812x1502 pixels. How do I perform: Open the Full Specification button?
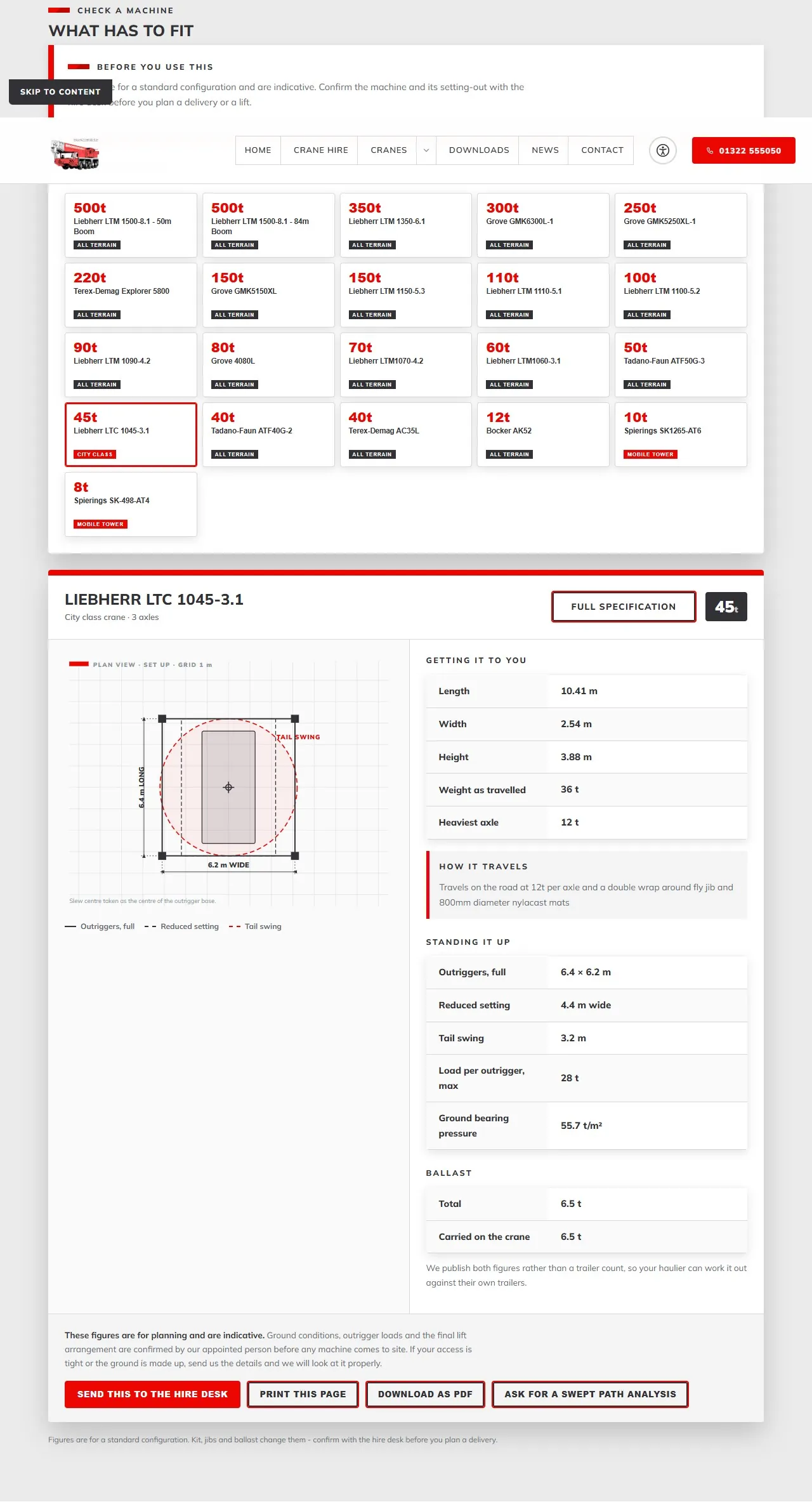(x=624, y=607)
